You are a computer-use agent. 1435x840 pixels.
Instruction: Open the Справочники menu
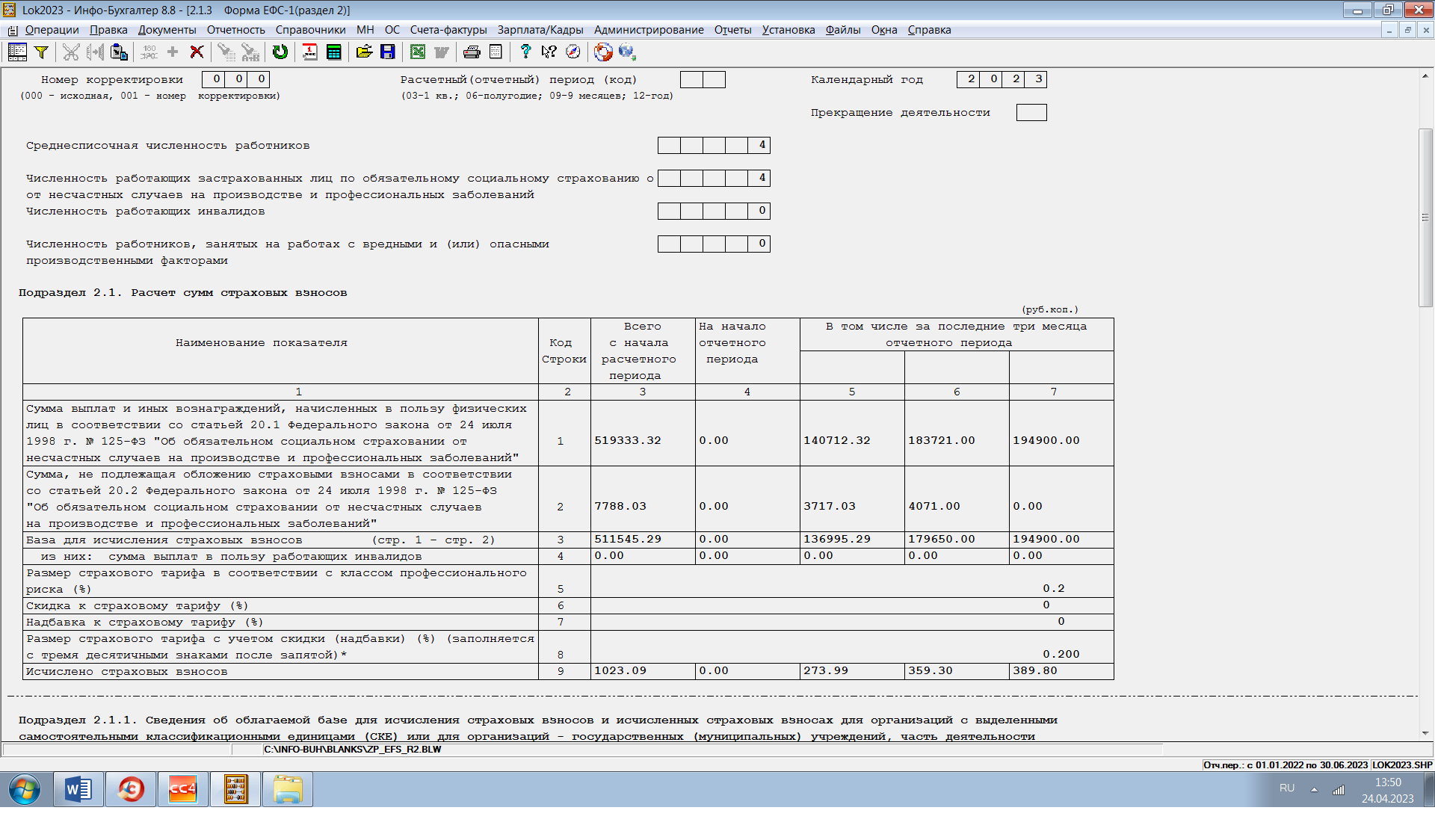click(x=310, y=30)
